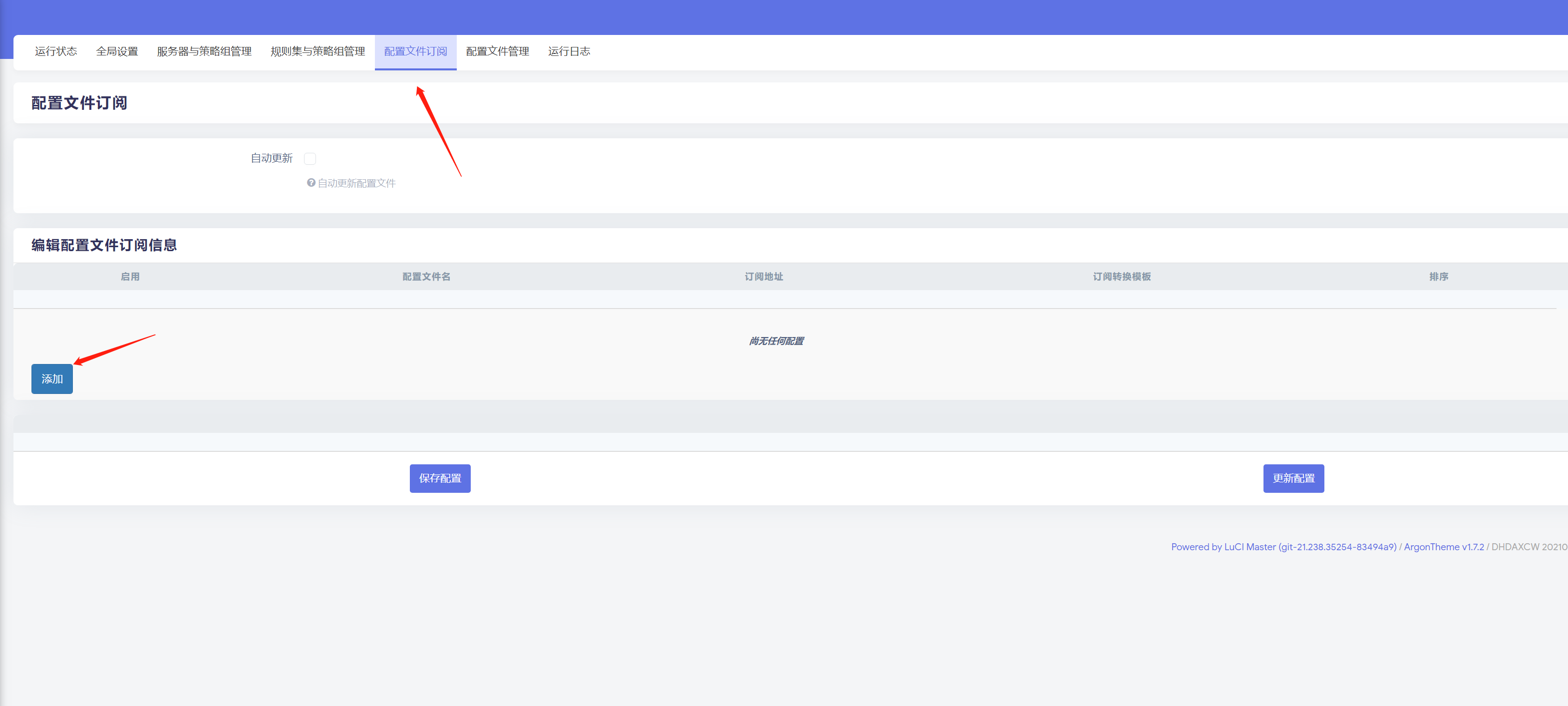Open the Powered by LuCI Master link
This screenshot has height=706, width=1568.
[1283, 547]
